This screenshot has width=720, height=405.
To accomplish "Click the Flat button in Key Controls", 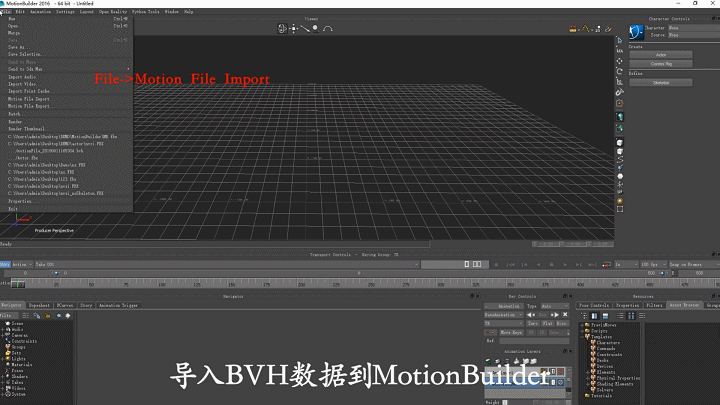I will click(x=547, y=324).
